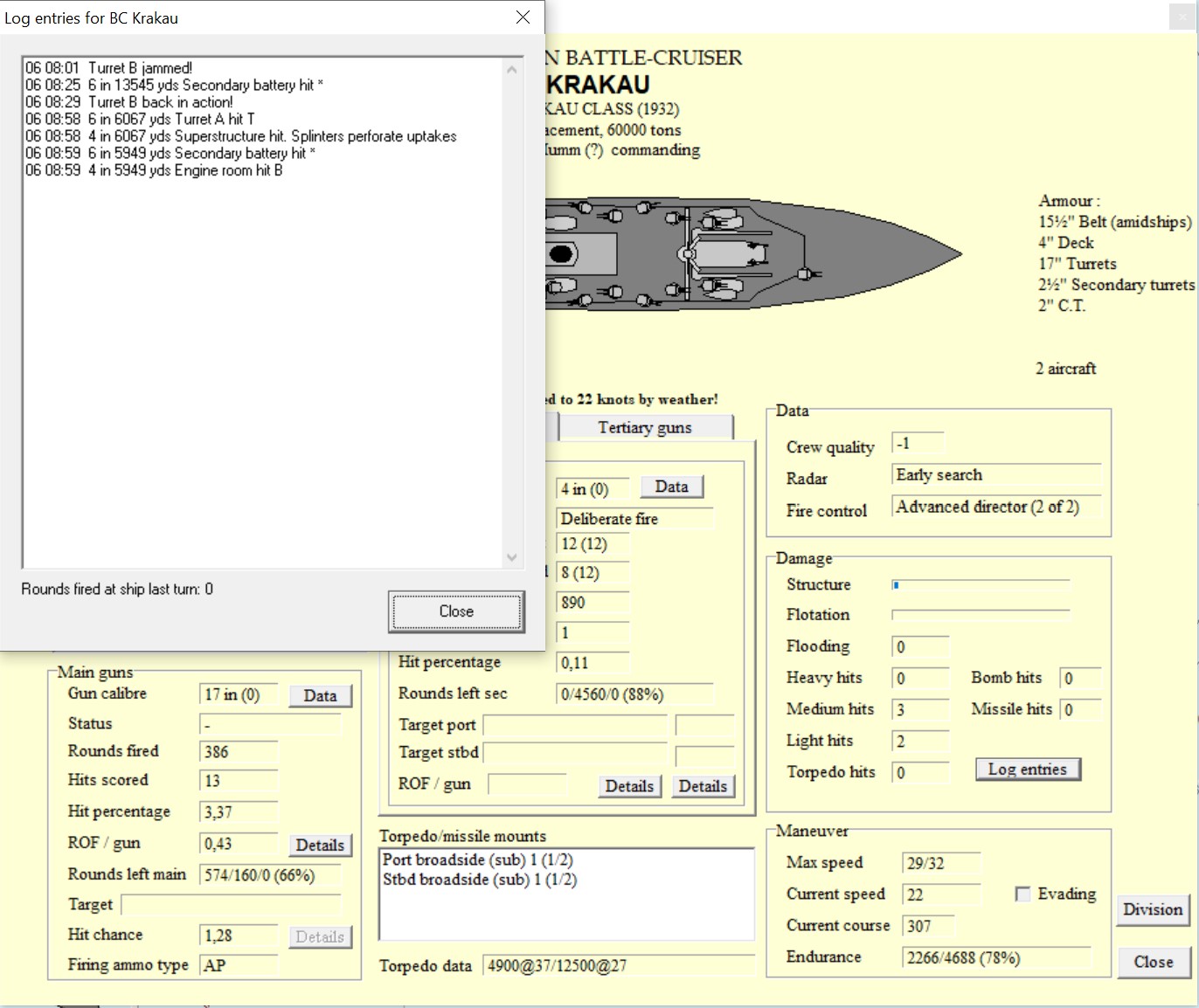
Task: Switch to the Tertiary guns tab
Action: (x=645, y=427)
